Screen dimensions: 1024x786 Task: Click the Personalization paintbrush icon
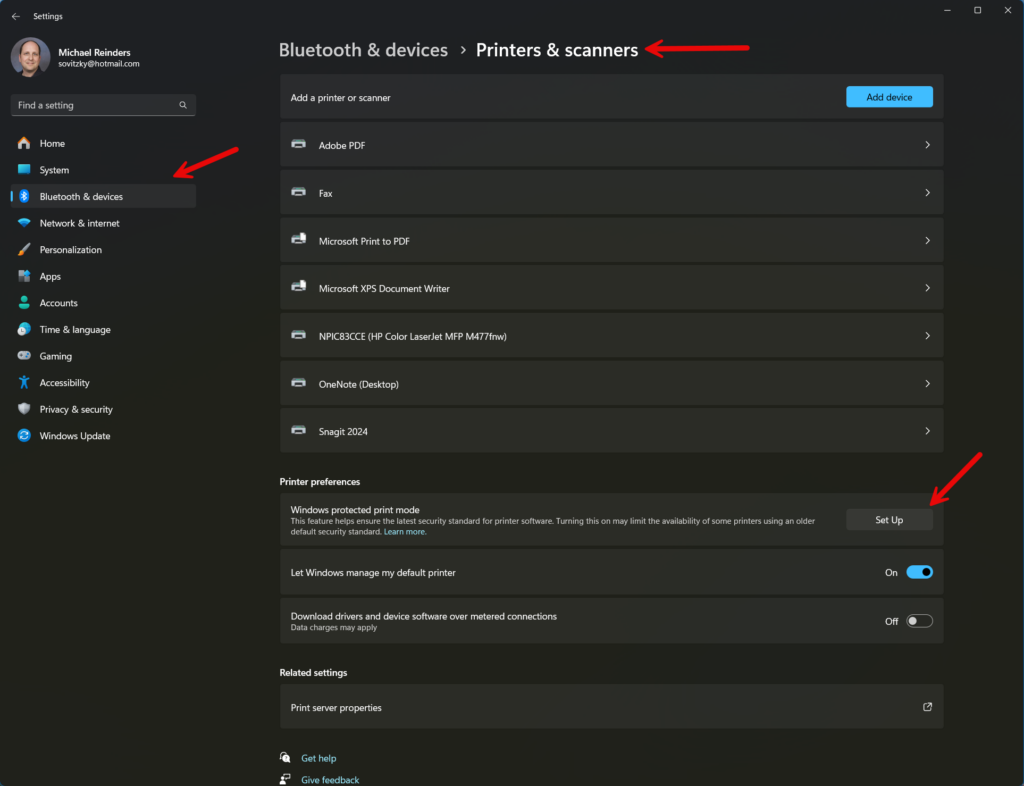(24, 249)
